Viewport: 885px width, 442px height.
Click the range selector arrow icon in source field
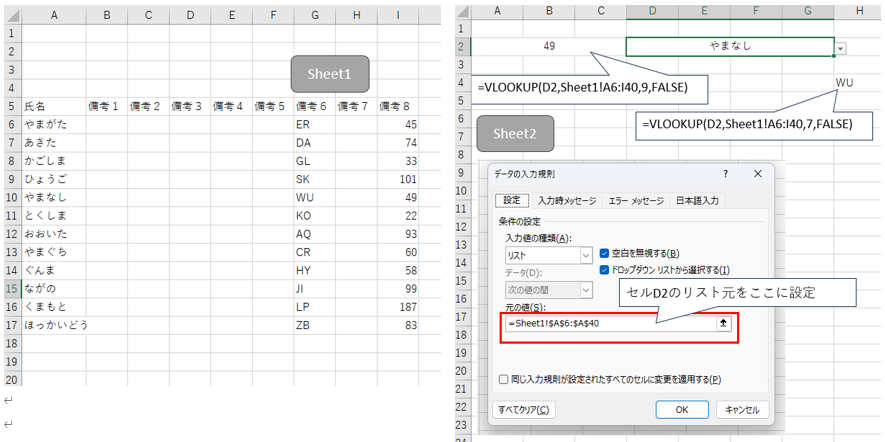(723, 324)
